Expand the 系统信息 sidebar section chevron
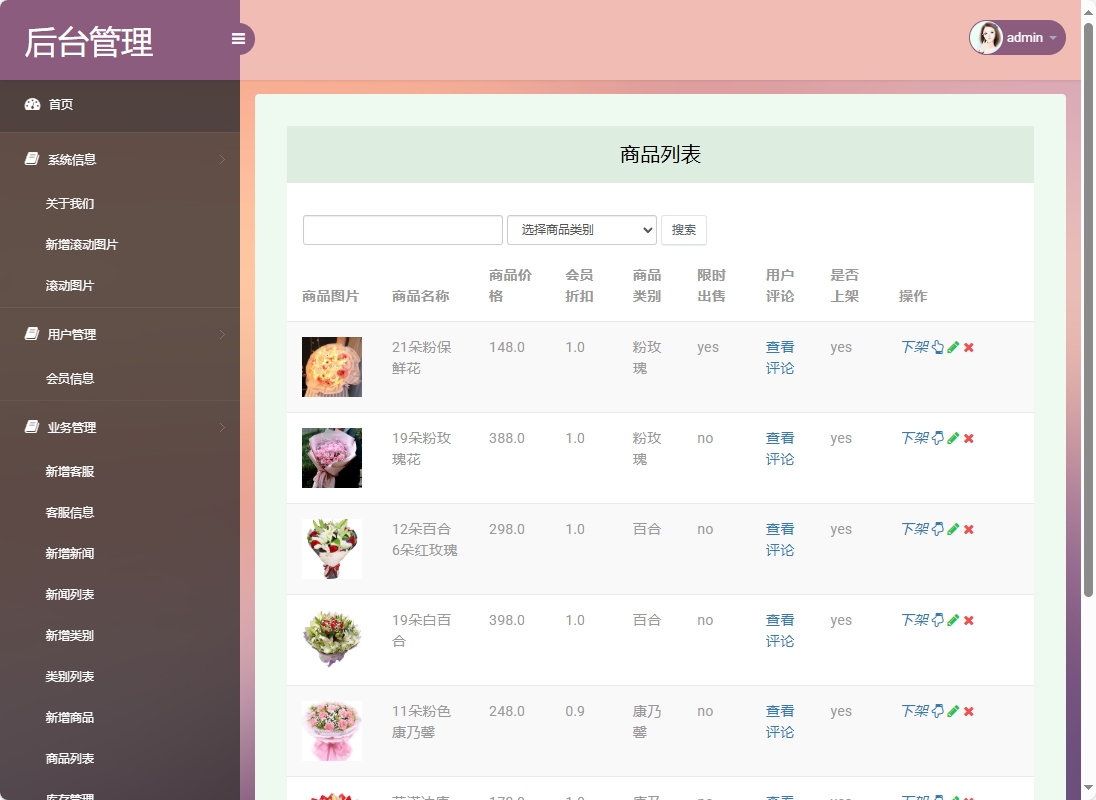Viewport: 1096px width, 800px height. point(221,159)
